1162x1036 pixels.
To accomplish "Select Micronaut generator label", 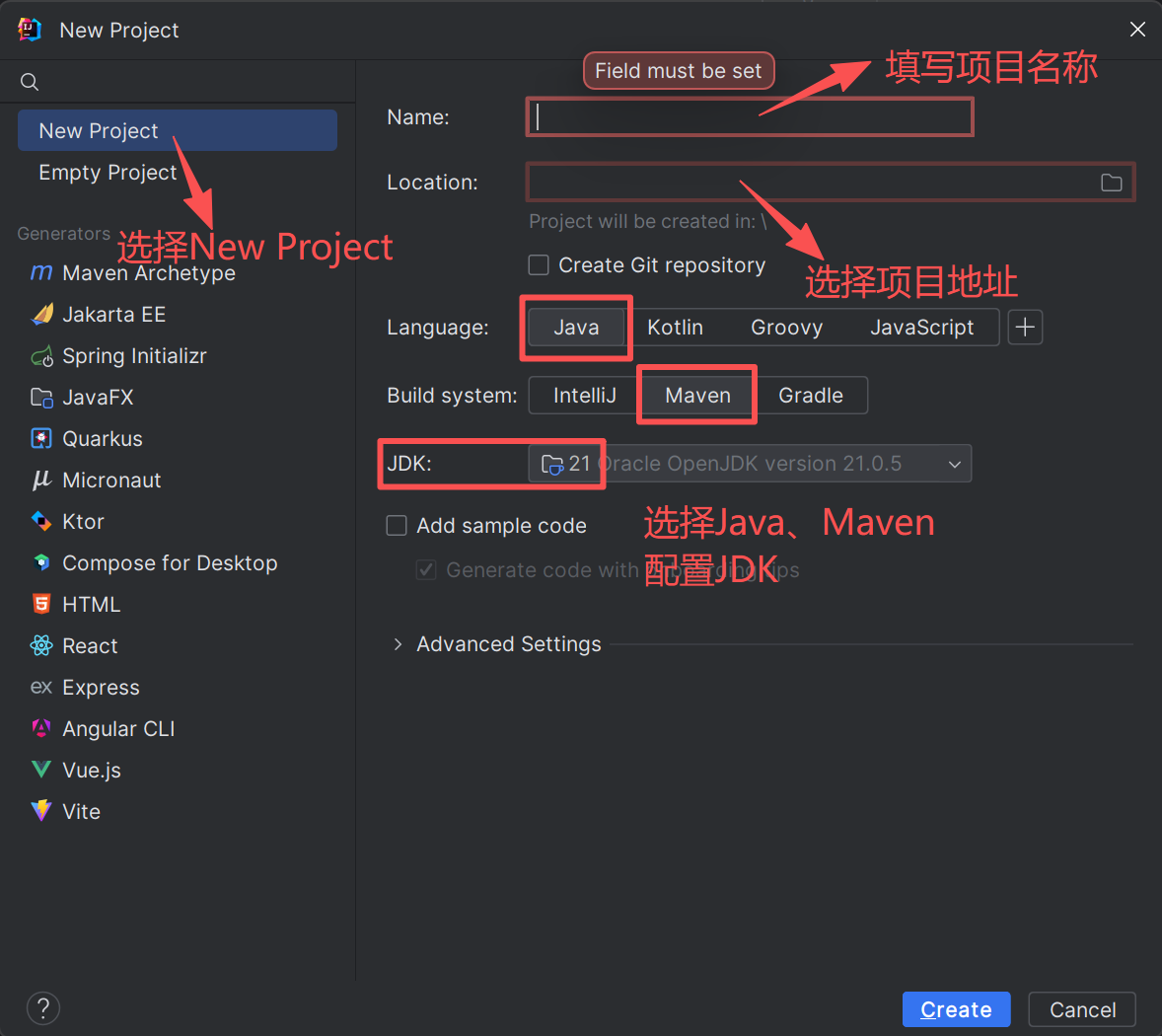I will point(111,481).
